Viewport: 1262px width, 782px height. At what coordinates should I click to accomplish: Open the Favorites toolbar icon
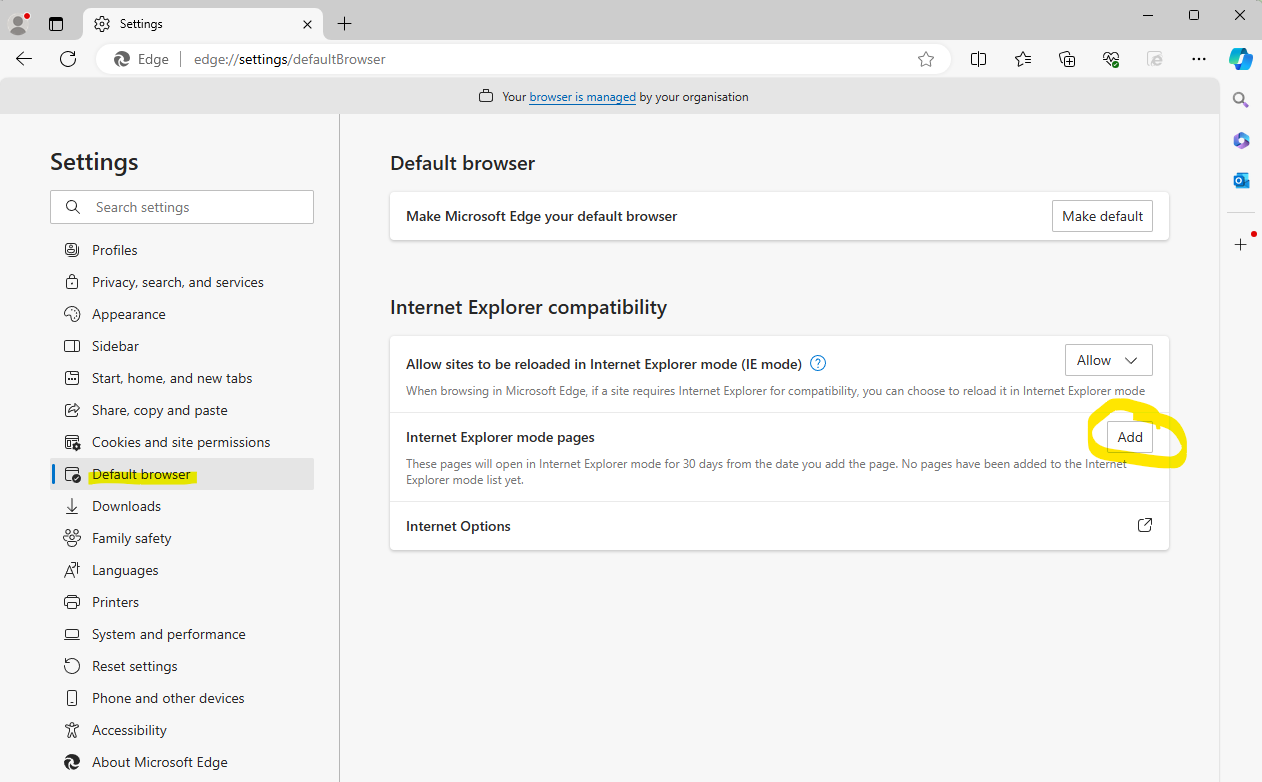pyautogui.click(x=1023, y=59)
